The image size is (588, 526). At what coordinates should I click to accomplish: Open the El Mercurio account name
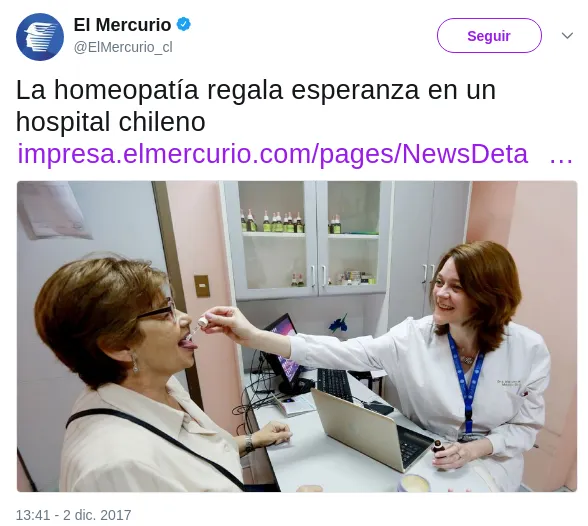click(x=122, y=25)
